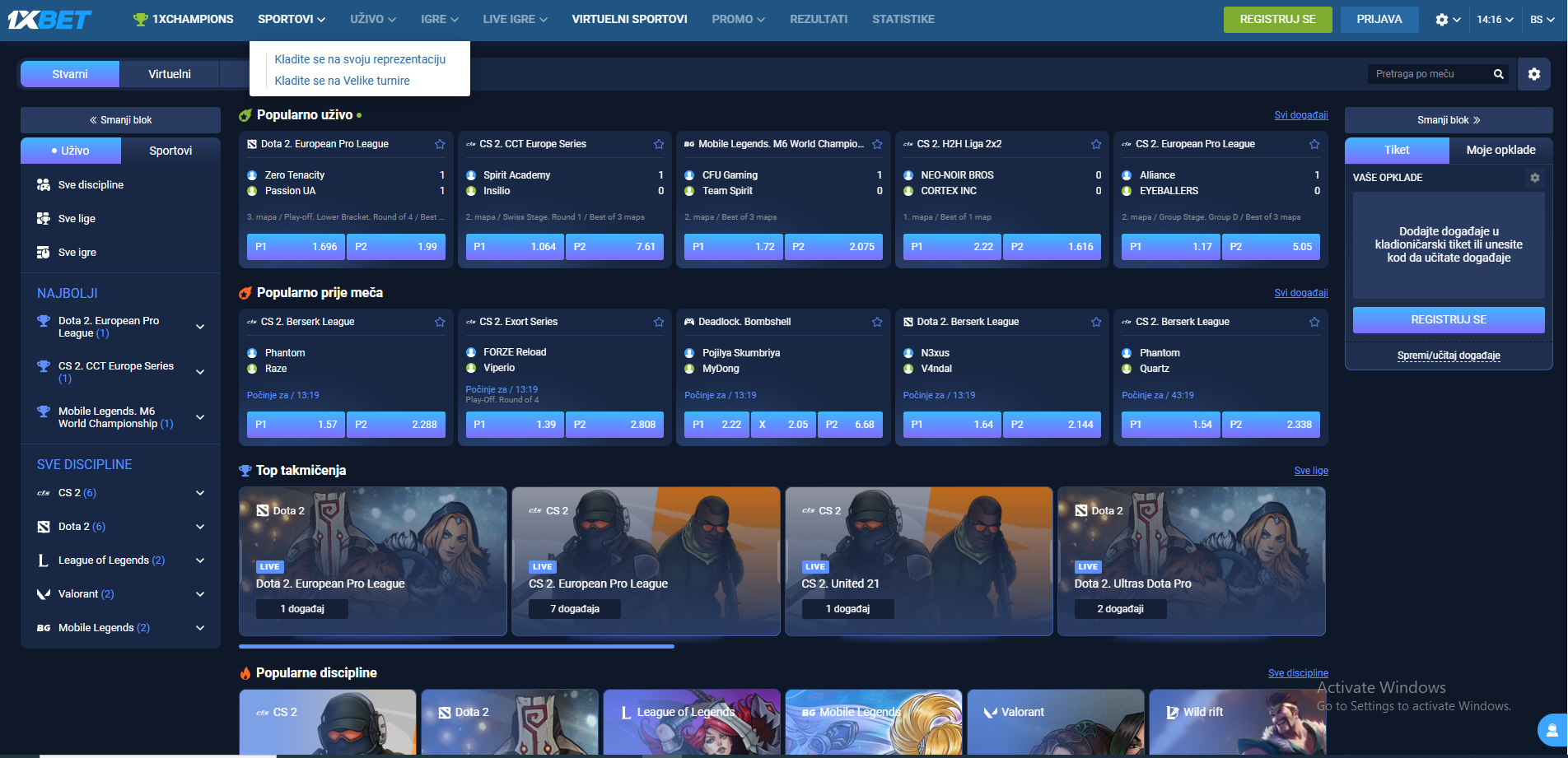This screenshot has height=758, width=1568.
Task: Click Kladite se na Velike turnire link
Action: (x=342, y=81)
